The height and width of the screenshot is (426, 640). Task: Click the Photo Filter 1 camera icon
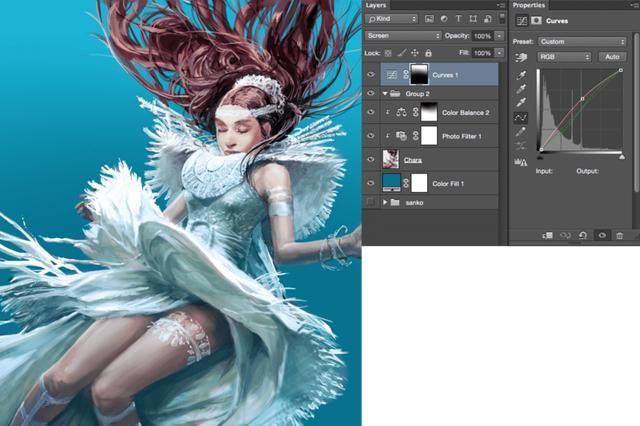pyautogui.click(x=401, y=136)
